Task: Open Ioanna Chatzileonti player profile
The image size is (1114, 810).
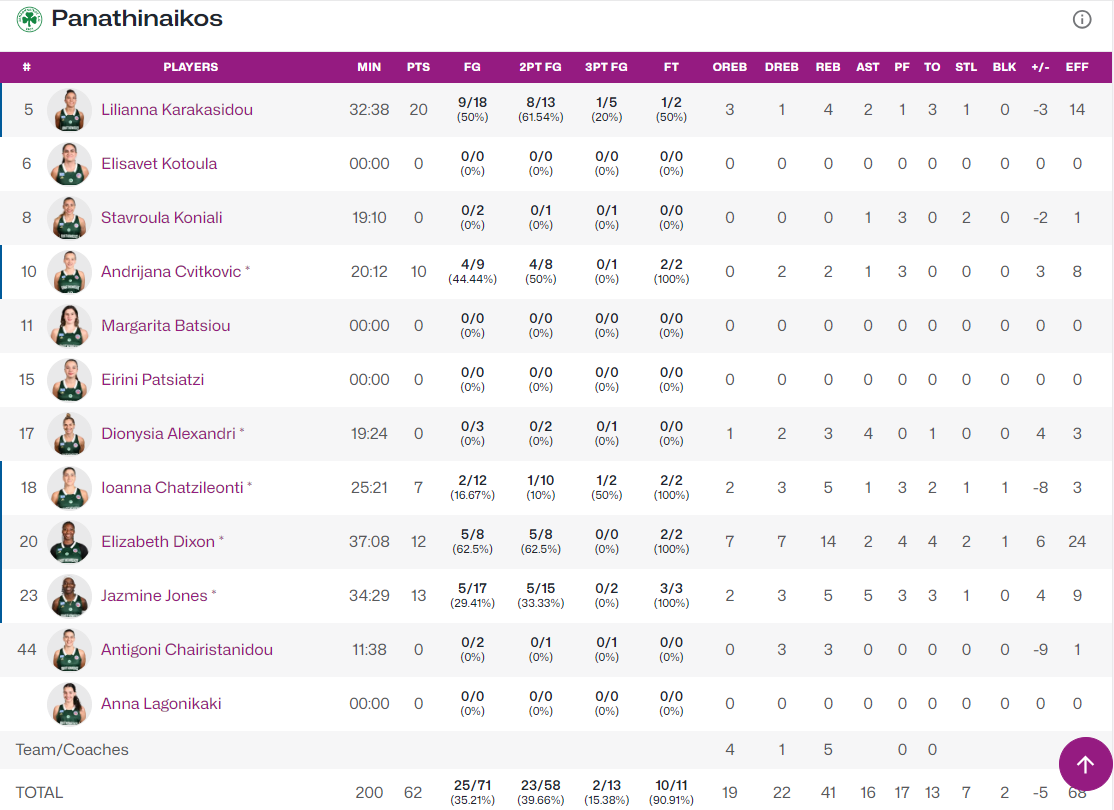Action: (172, 487)
